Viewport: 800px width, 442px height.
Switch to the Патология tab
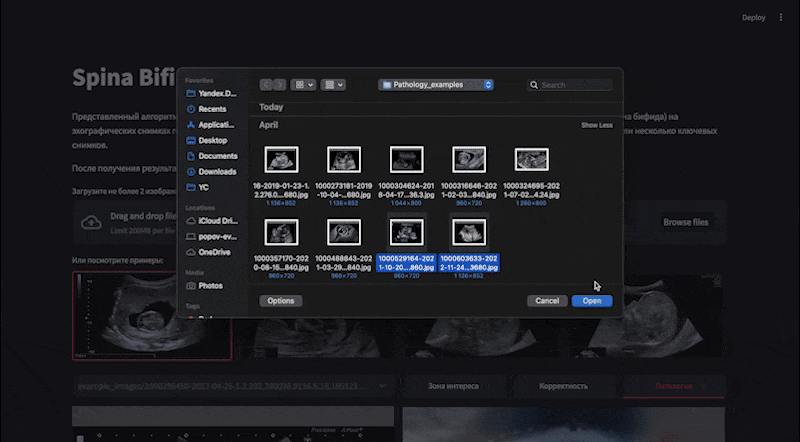pyautogui.click(x=673, y=386)
